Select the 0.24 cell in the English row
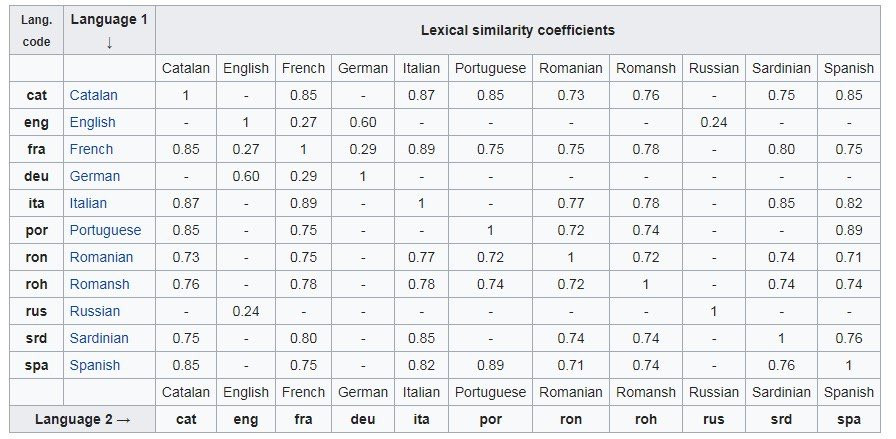This screenshot has height=439, width=896. click(x=712, y=123)
